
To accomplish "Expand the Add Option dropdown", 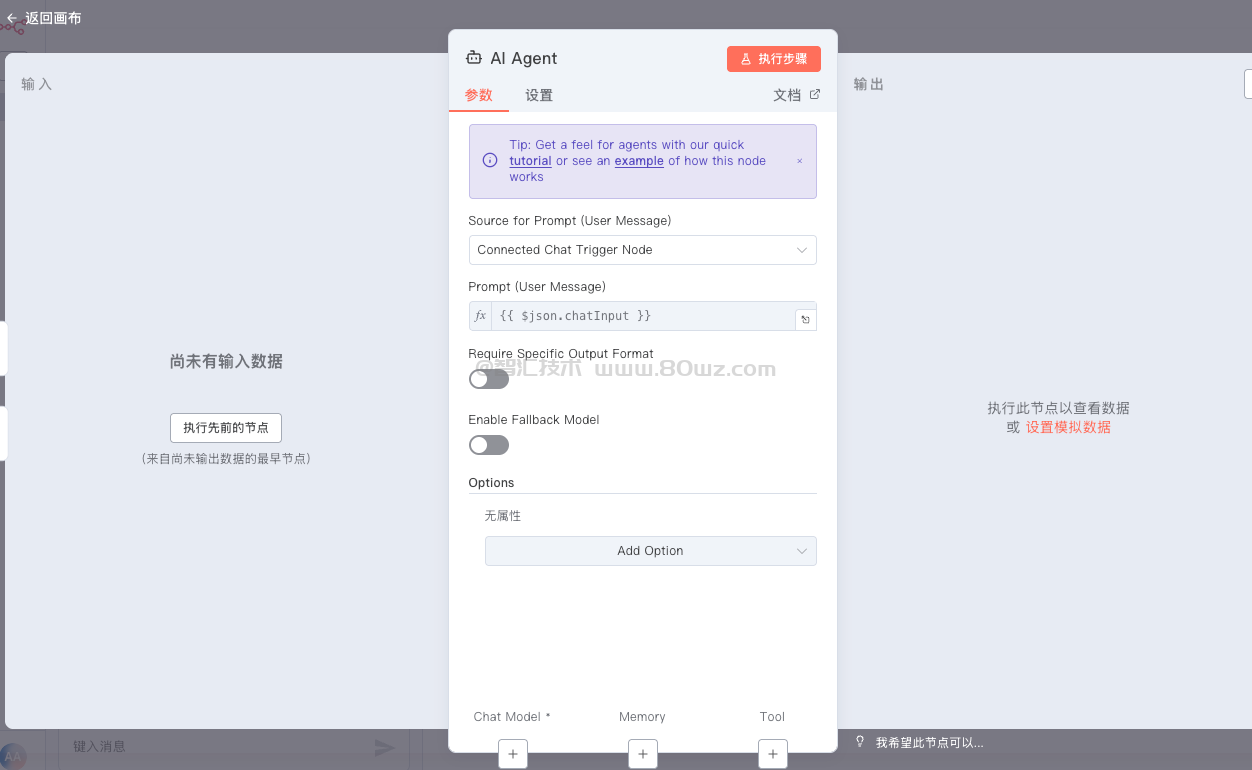I will (650, 551).
